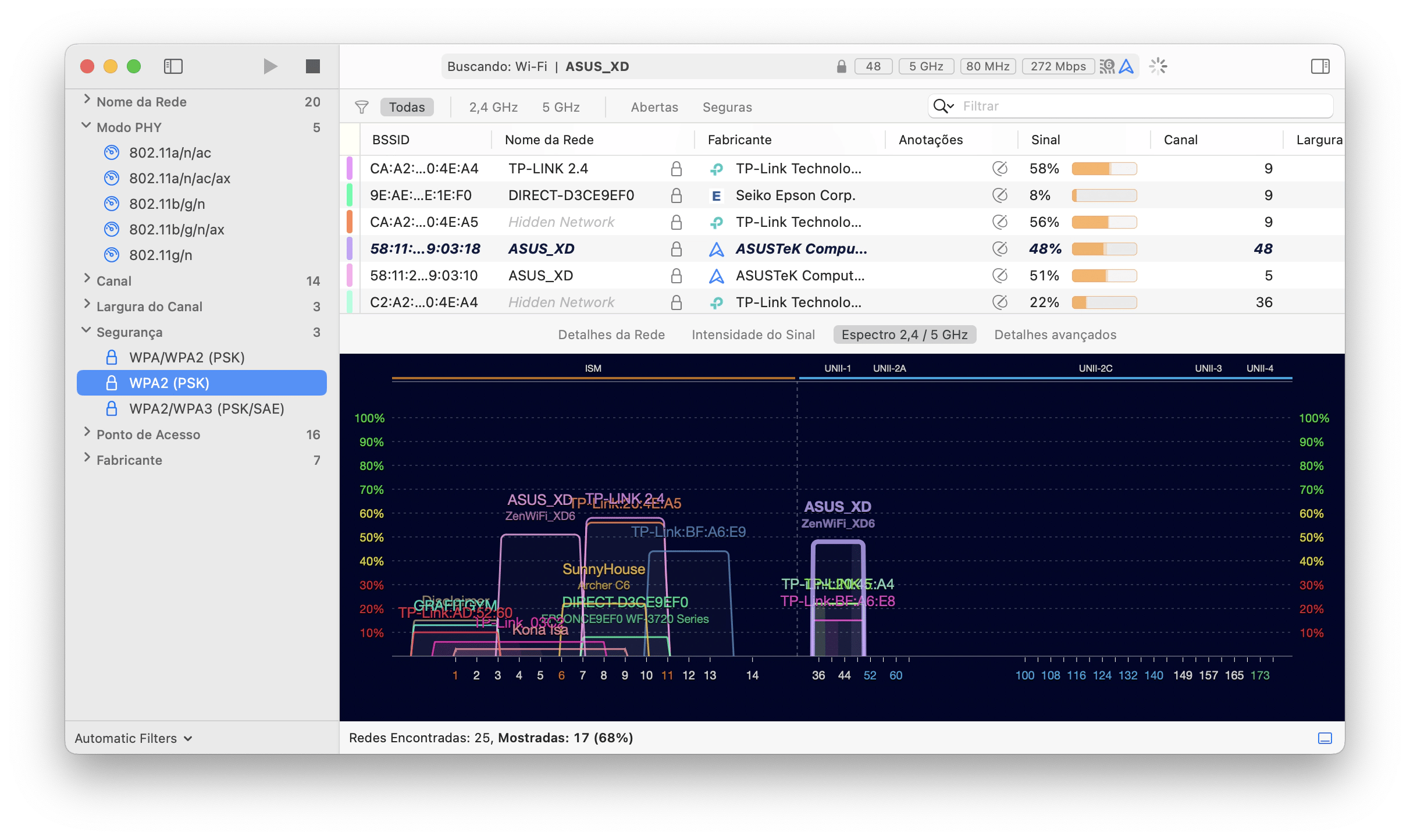Screen dimensions: 1410x840
Task: Filter by 5 GHz band
Action: (x=561, y=107)
